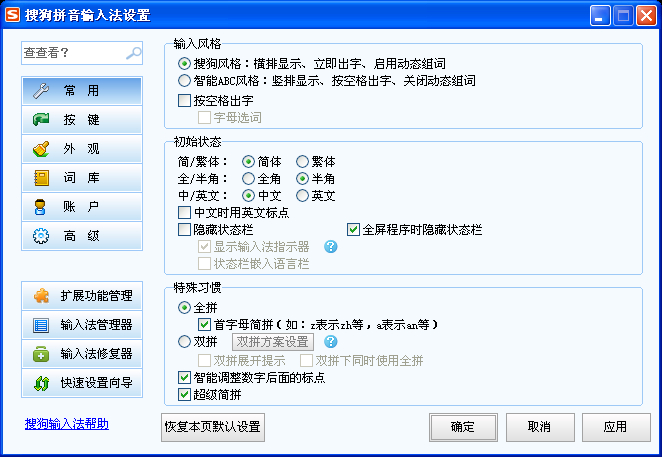Uncheck the 超级简拼 checkbox
The width and height of the screenshot is (662, 457).
click(x=184, y=394)
